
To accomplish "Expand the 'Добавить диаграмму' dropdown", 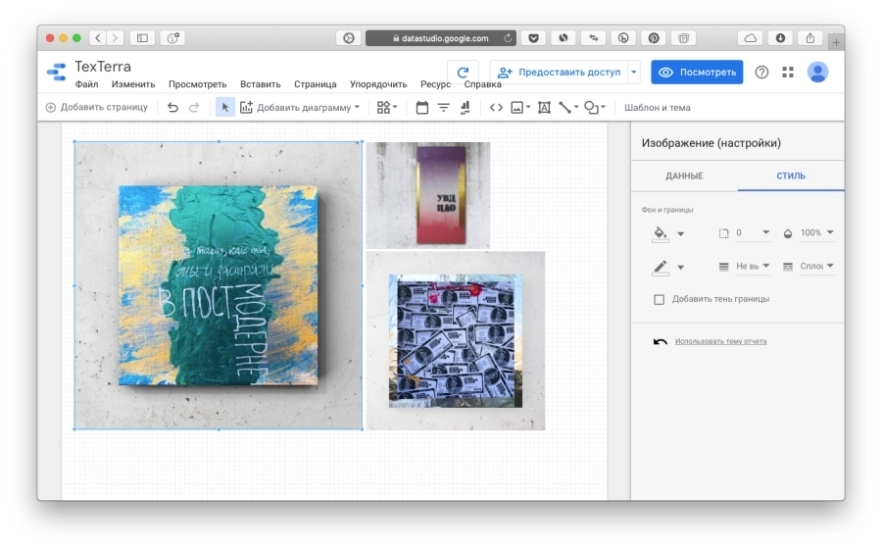I will [x=357, y=107].
